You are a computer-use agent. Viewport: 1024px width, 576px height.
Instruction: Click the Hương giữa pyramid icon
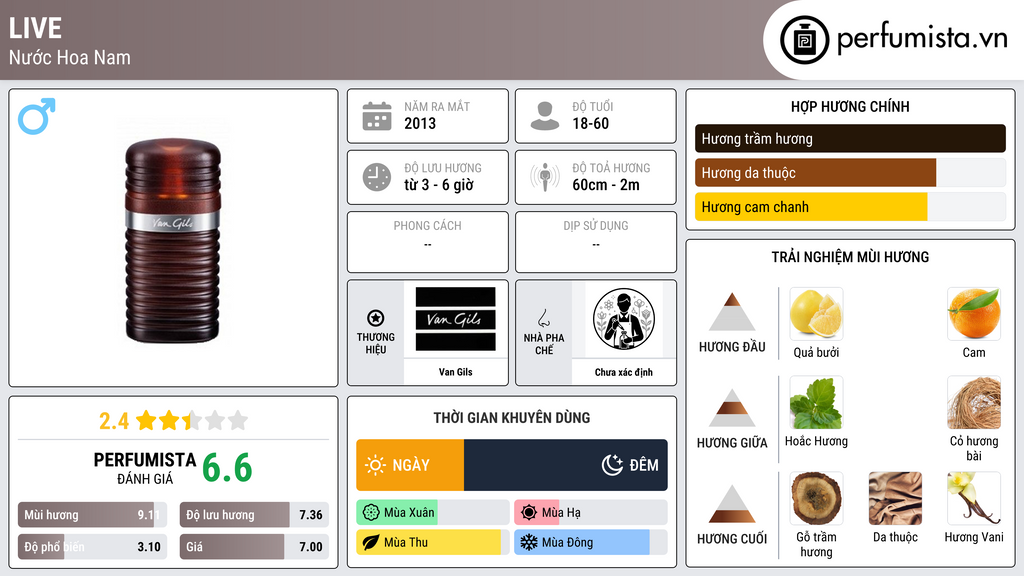[x=732, y=408]
